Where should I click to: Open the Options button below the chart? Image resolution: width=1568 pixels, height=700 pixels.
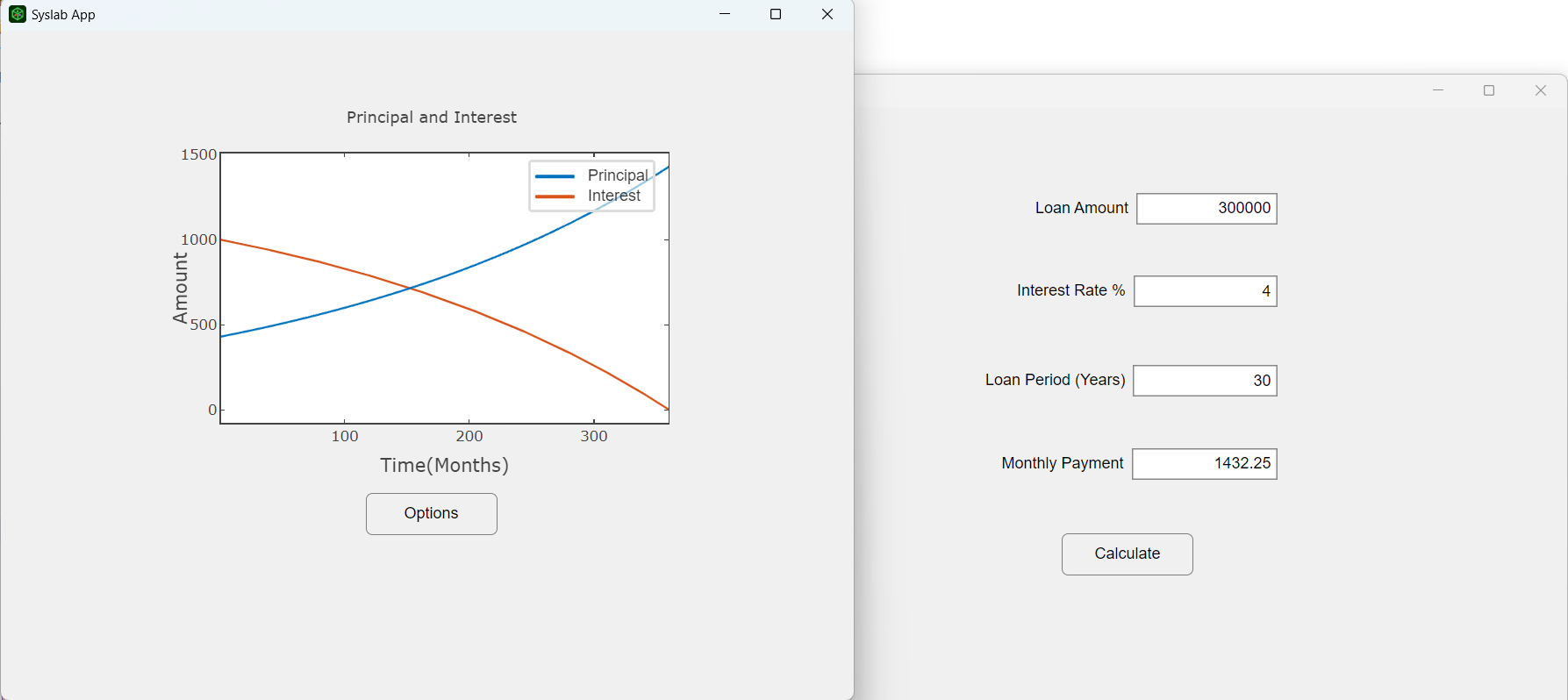point(431,514)
